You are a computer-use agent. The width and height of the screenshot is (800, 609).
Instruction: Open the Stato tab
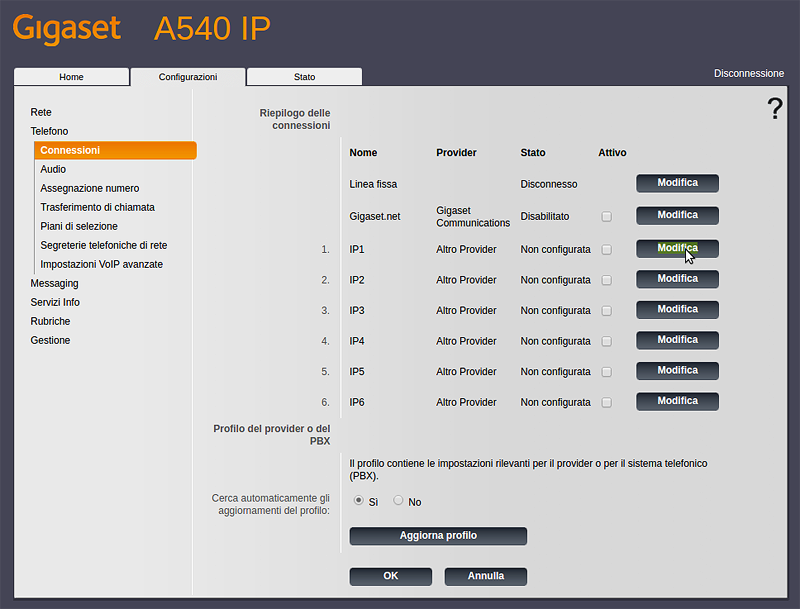coord(305,77)
